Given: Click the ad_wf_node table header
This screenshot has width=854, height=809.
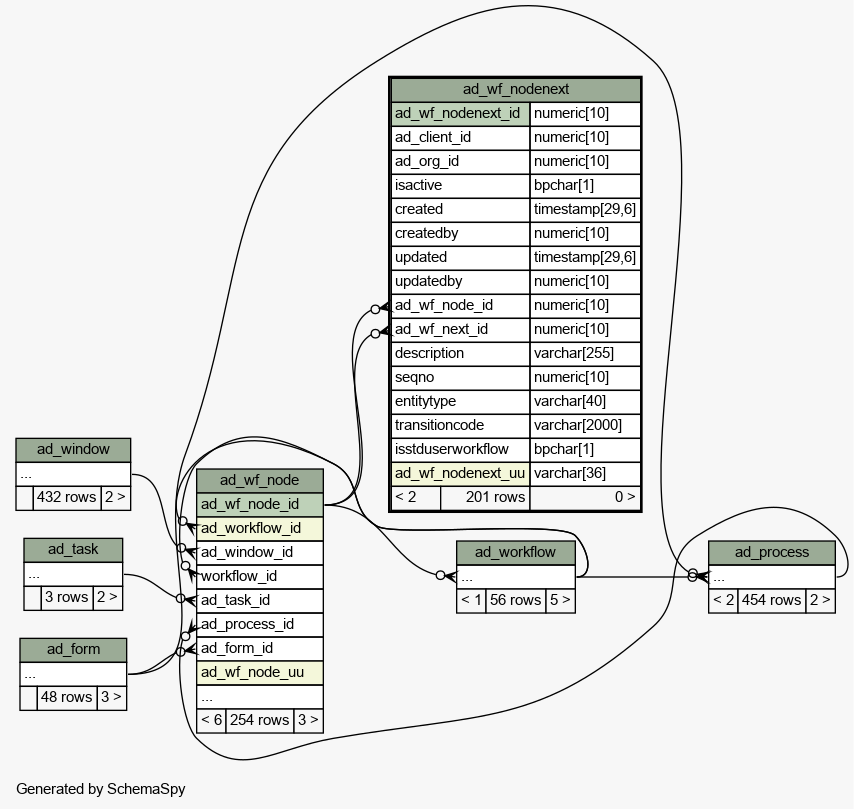Looking at the screenshot, I should point(259,480).
